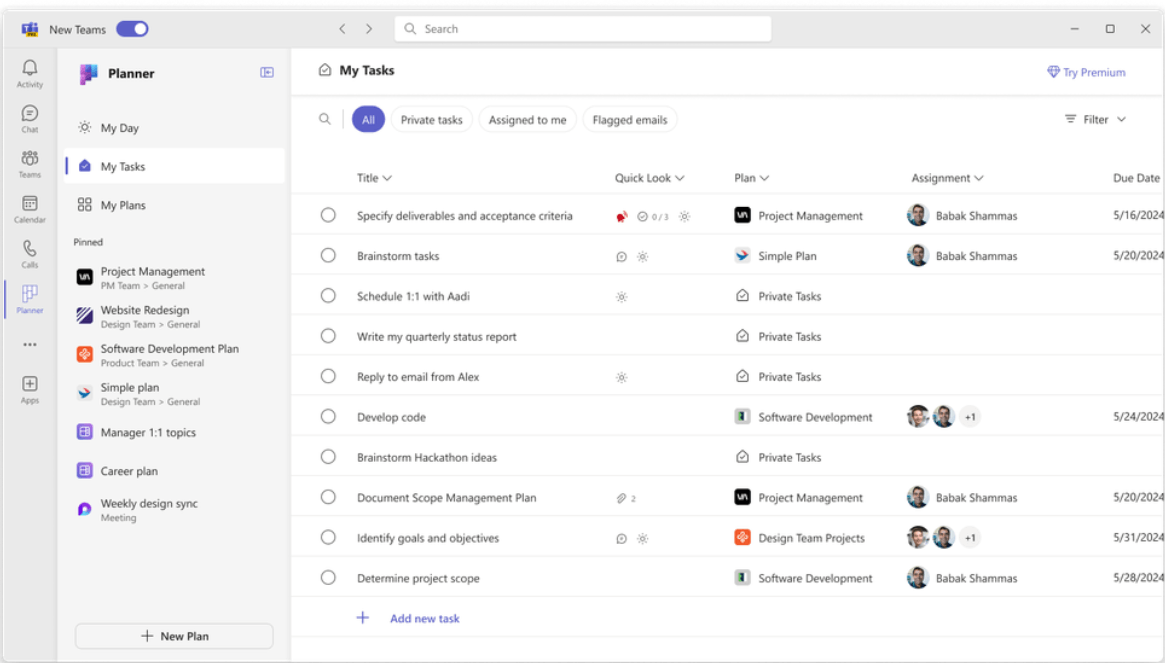This screenshot has height=663, width=1165.
Task: Open the Determine project scope task title
Action: (x=418, y=578)
